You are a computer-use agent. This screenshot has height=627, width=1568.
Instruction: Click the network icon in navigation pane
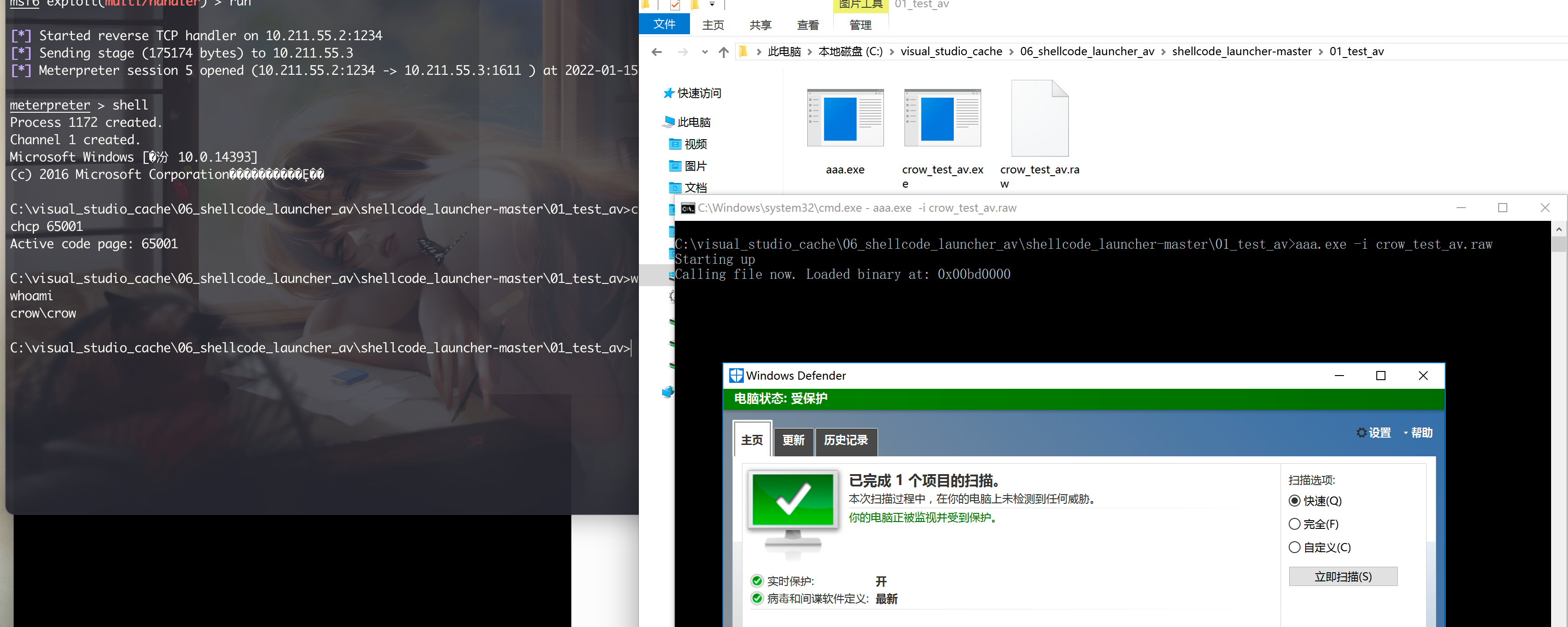tap(668, 392)
